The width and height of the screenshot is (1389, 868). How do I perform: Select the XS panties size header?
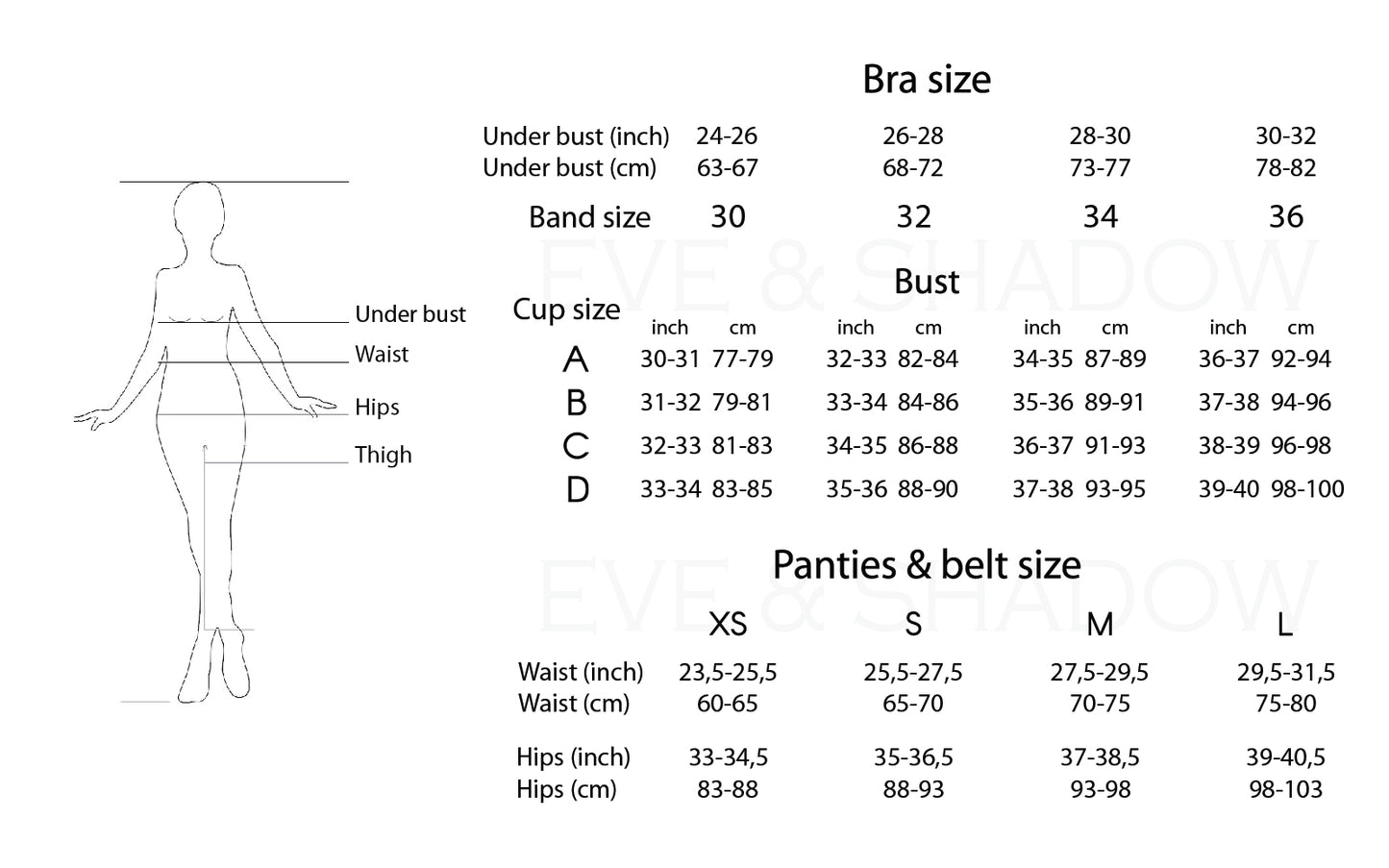pyautogui.click(x=728, y=625)
